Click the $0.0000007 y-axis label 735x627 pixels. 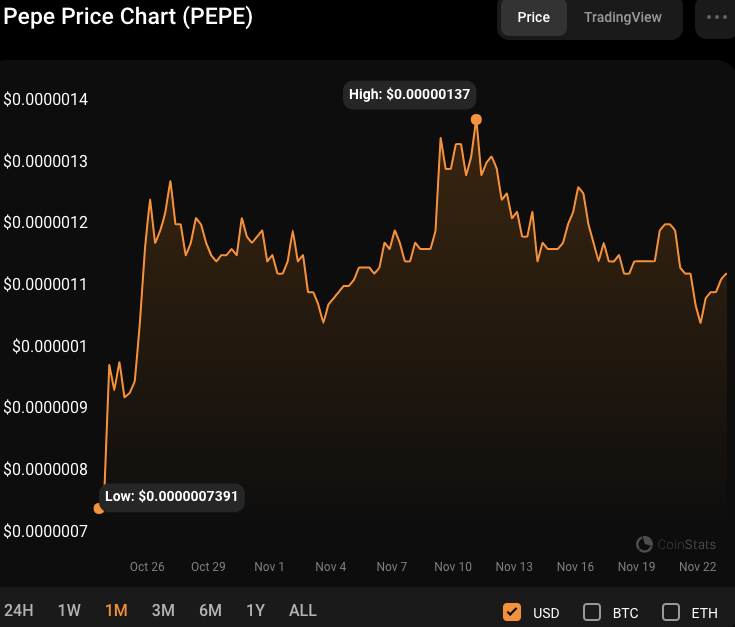tap(45, 531)
